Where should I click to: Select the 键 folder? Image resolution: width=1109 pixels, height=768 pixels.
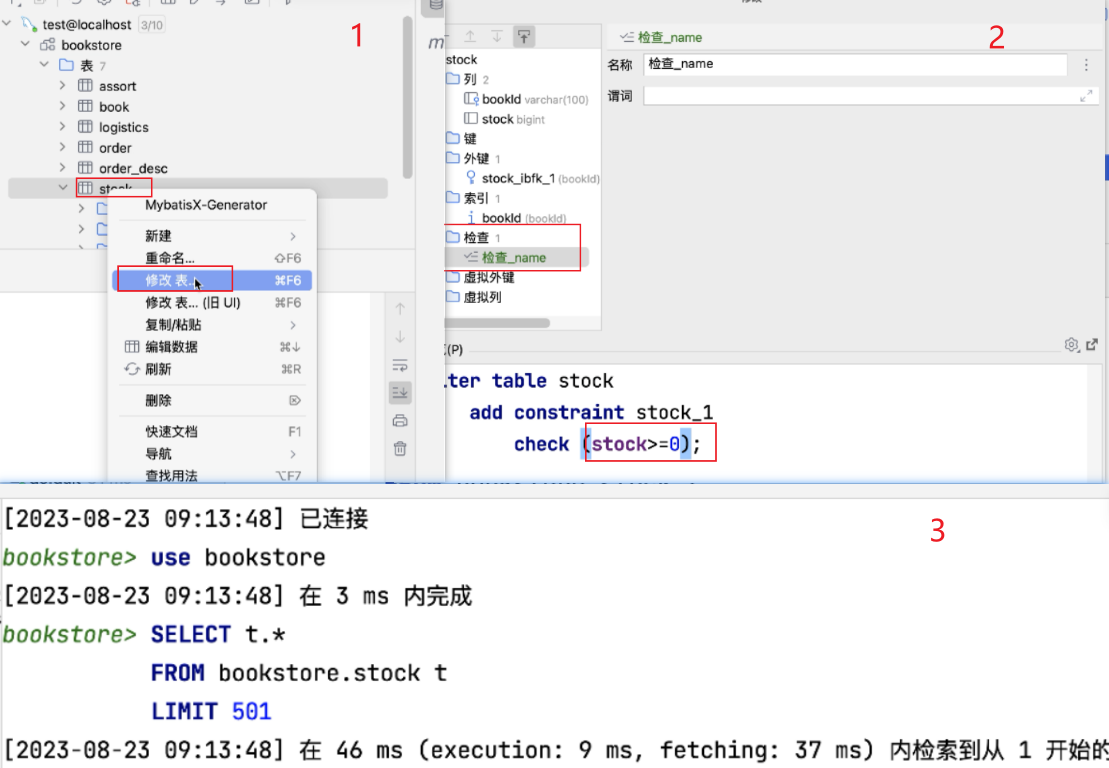click(462, 139)
